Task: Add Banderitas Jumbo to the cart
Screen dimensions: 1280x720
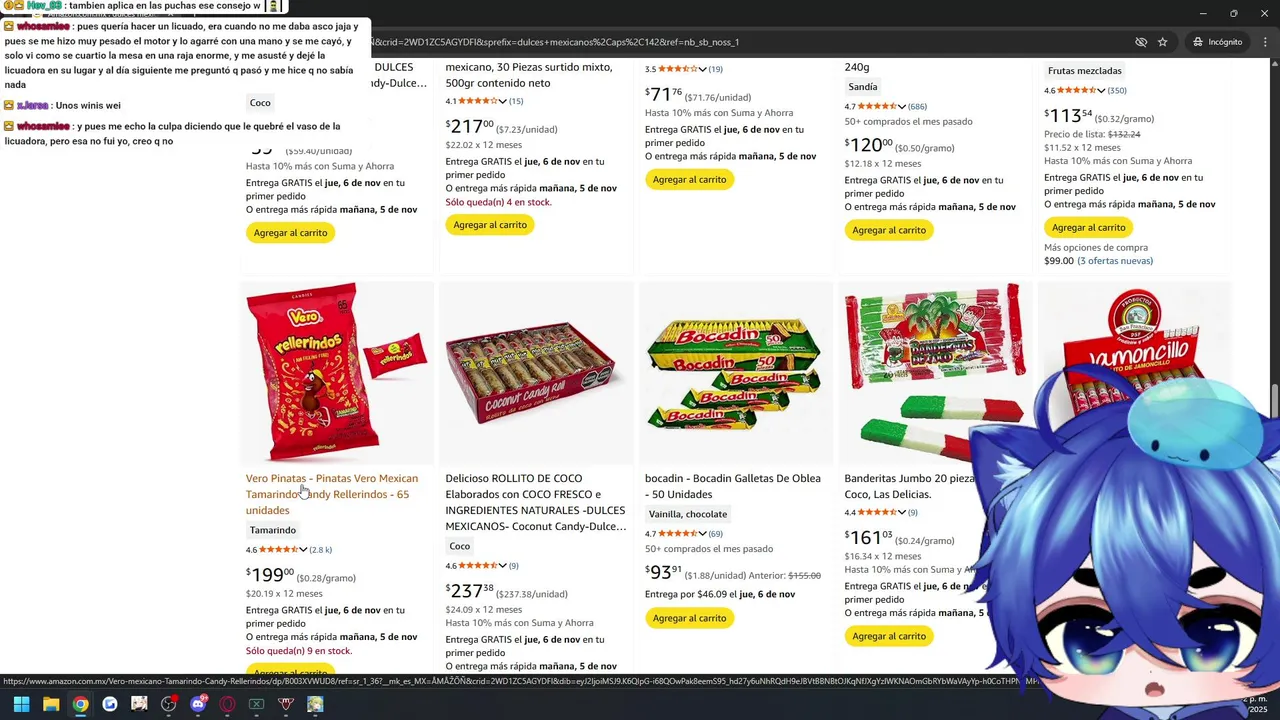Action: 889,636
